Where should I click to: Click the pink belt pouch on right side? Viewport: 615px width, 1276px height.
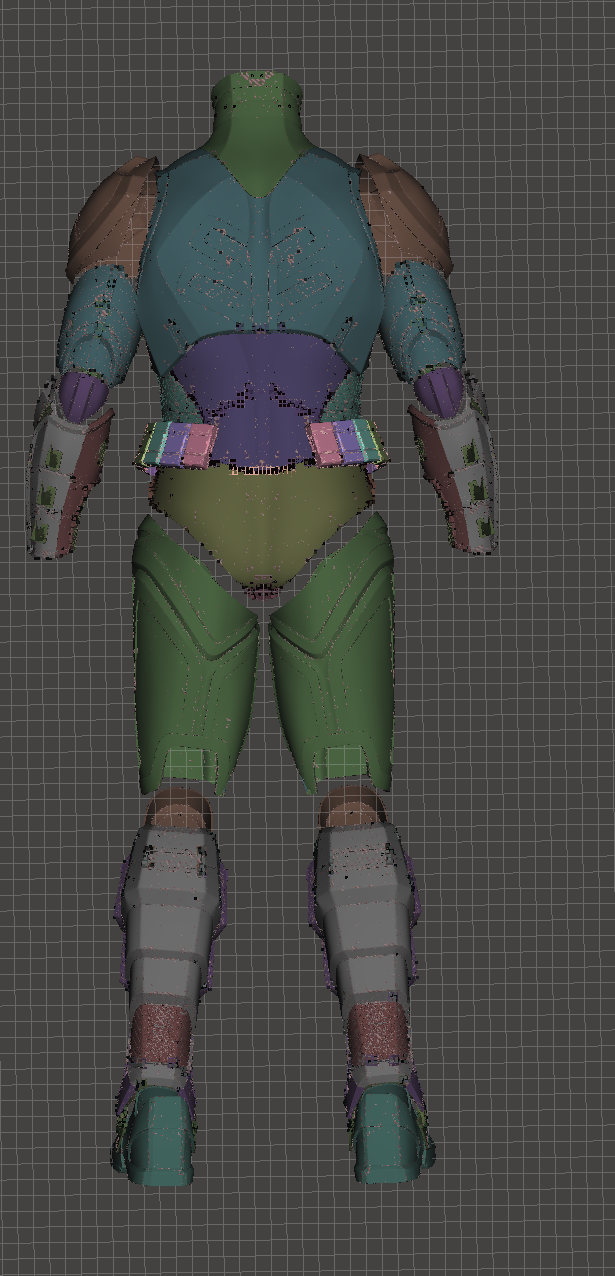(x=327, y=442)
